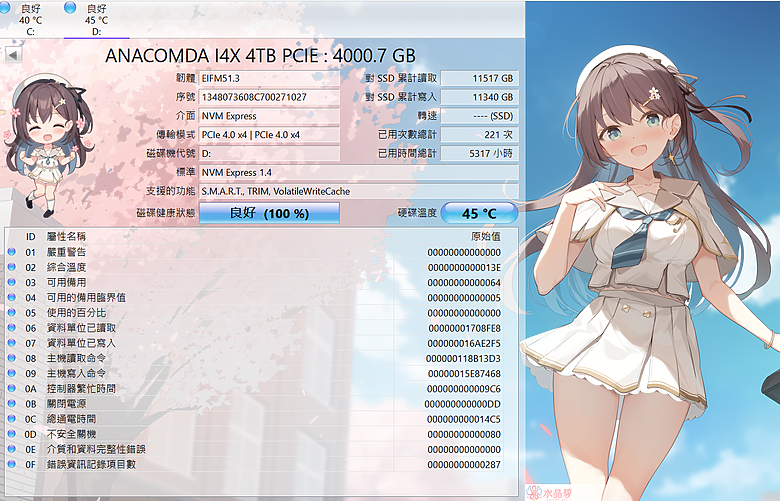Click the standard field NVM Express 1.4
Screen dimensions: 780x501
pyautogui.click(x=359, y=173)
